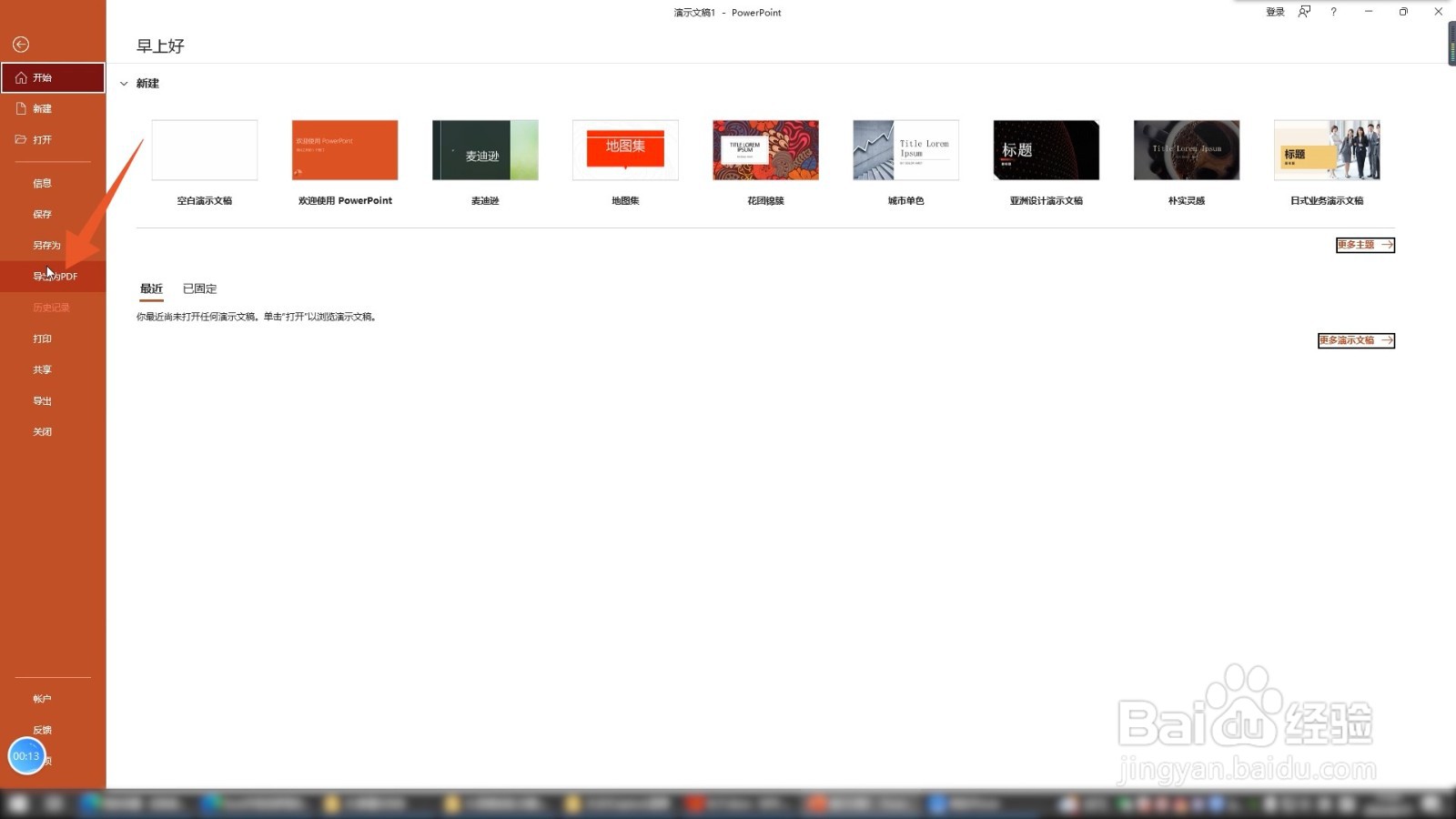
Task: Open 导出 in the sidebar
Action: [53, 400]
